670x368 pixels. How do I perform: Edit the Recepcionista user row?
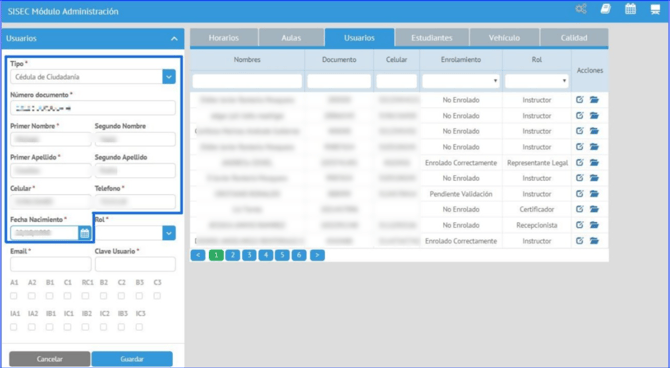click(x=579, y=225)
